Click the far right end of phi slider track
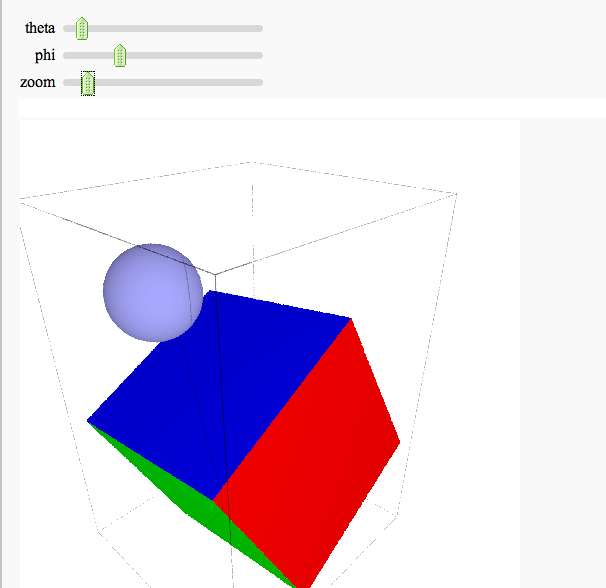 tap(259, 56)
